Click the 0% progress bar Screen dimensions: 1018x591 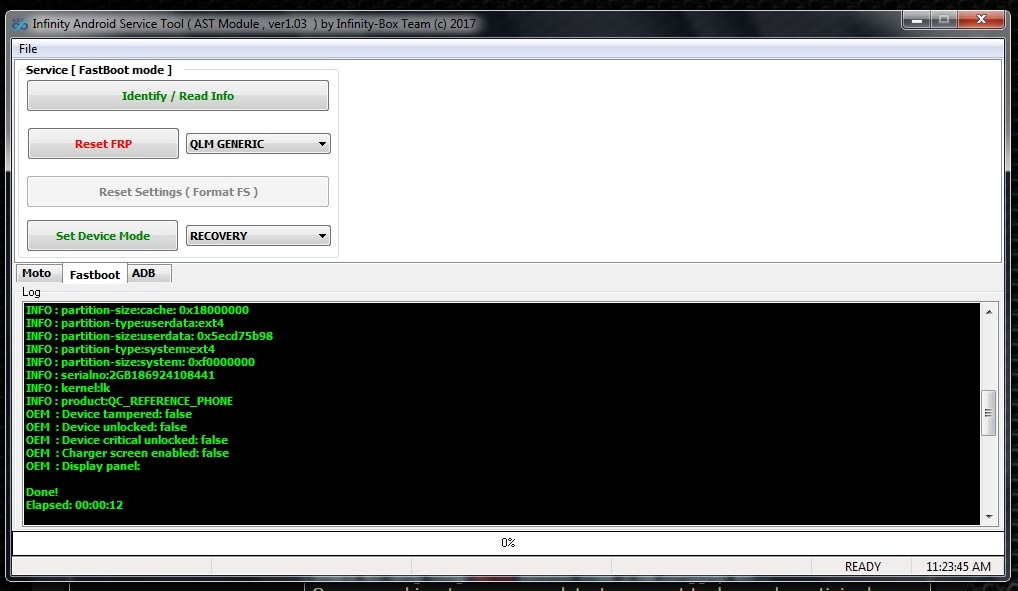508,542
